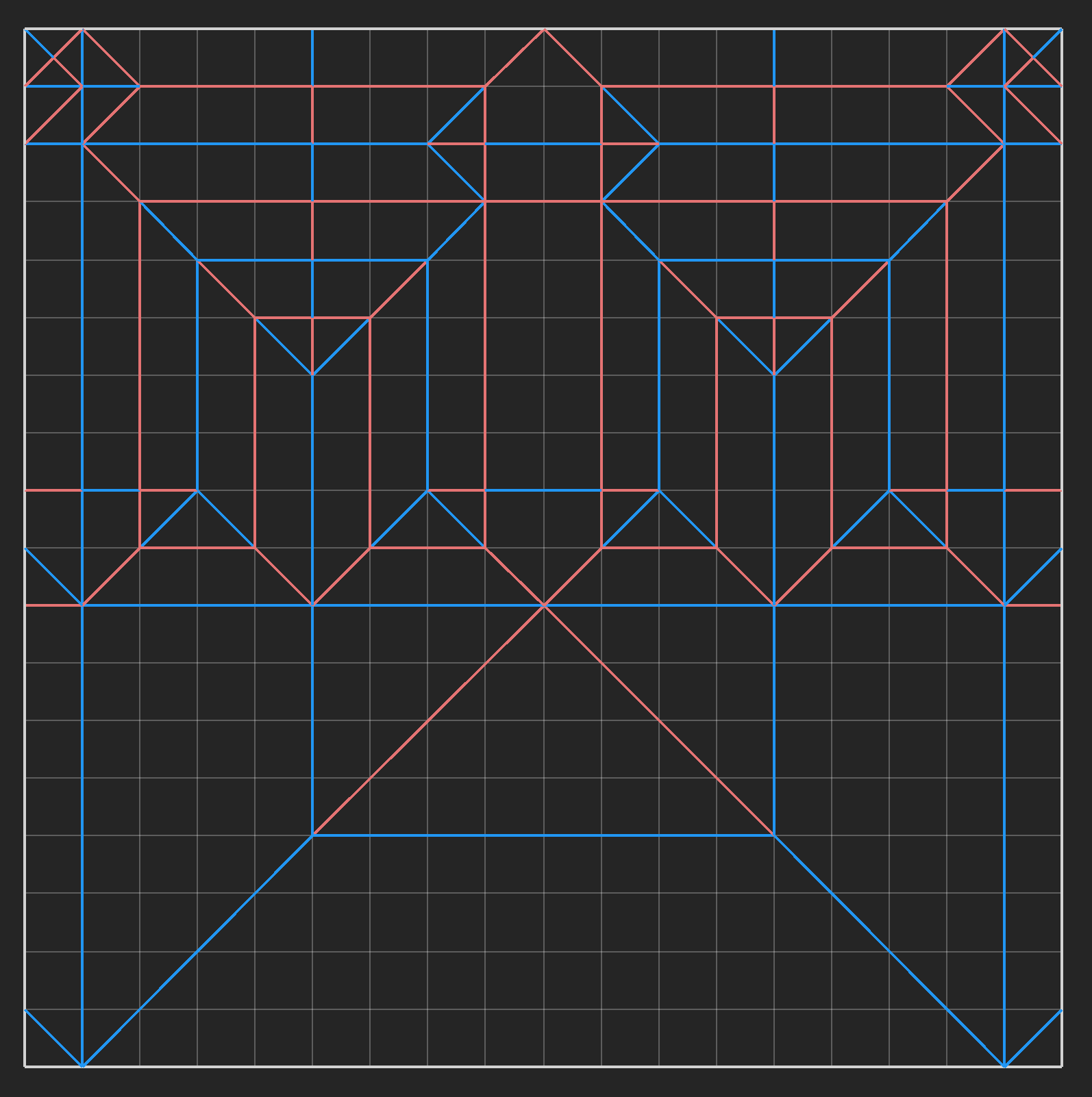
Task: Select red diagonal running from center to lower-left
Action: (x=428, y=720)
